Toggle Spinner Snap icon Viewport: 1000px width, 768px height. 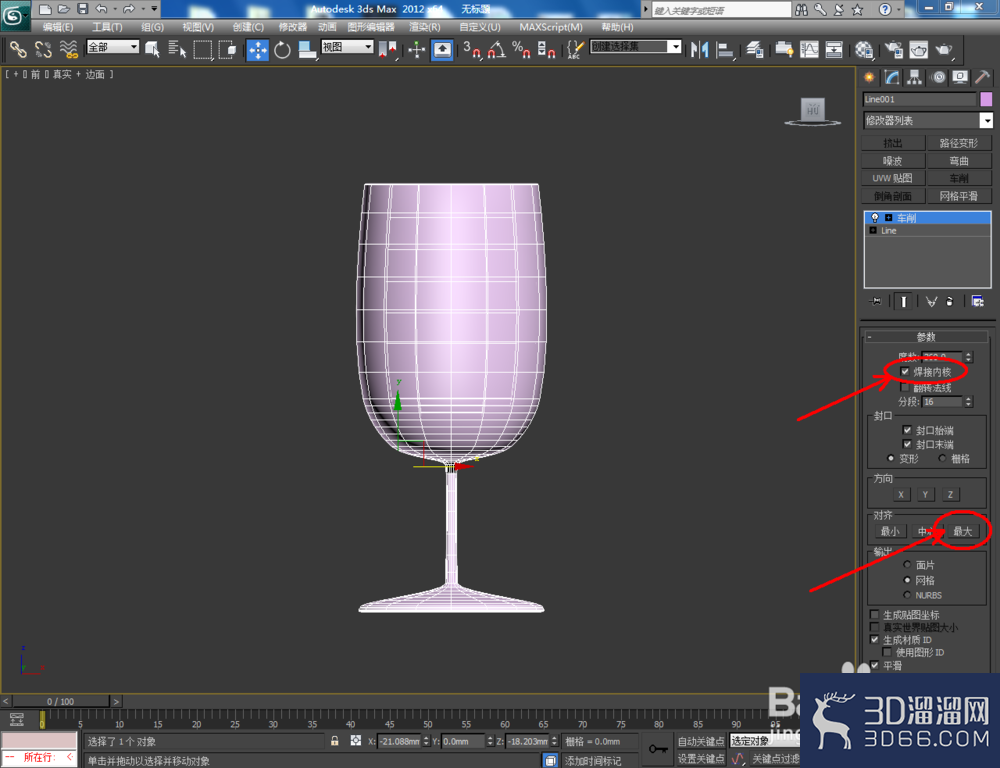(x=546, y=50)
